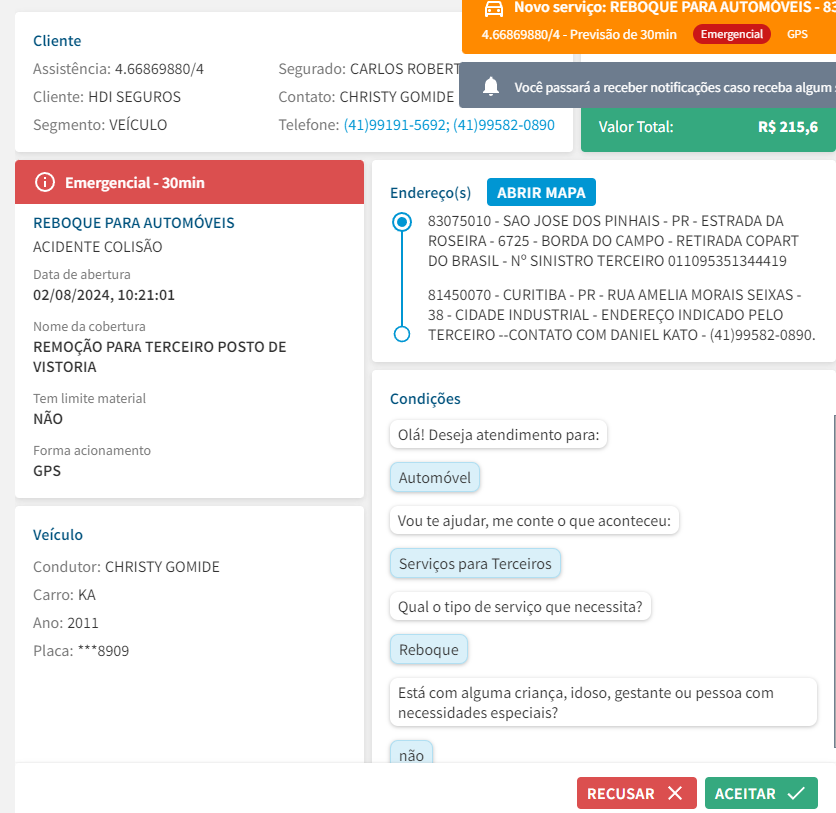Select the destination marker on the address route
The width and height of the screenshot is (836, 813).
click(x=402, y=334)
